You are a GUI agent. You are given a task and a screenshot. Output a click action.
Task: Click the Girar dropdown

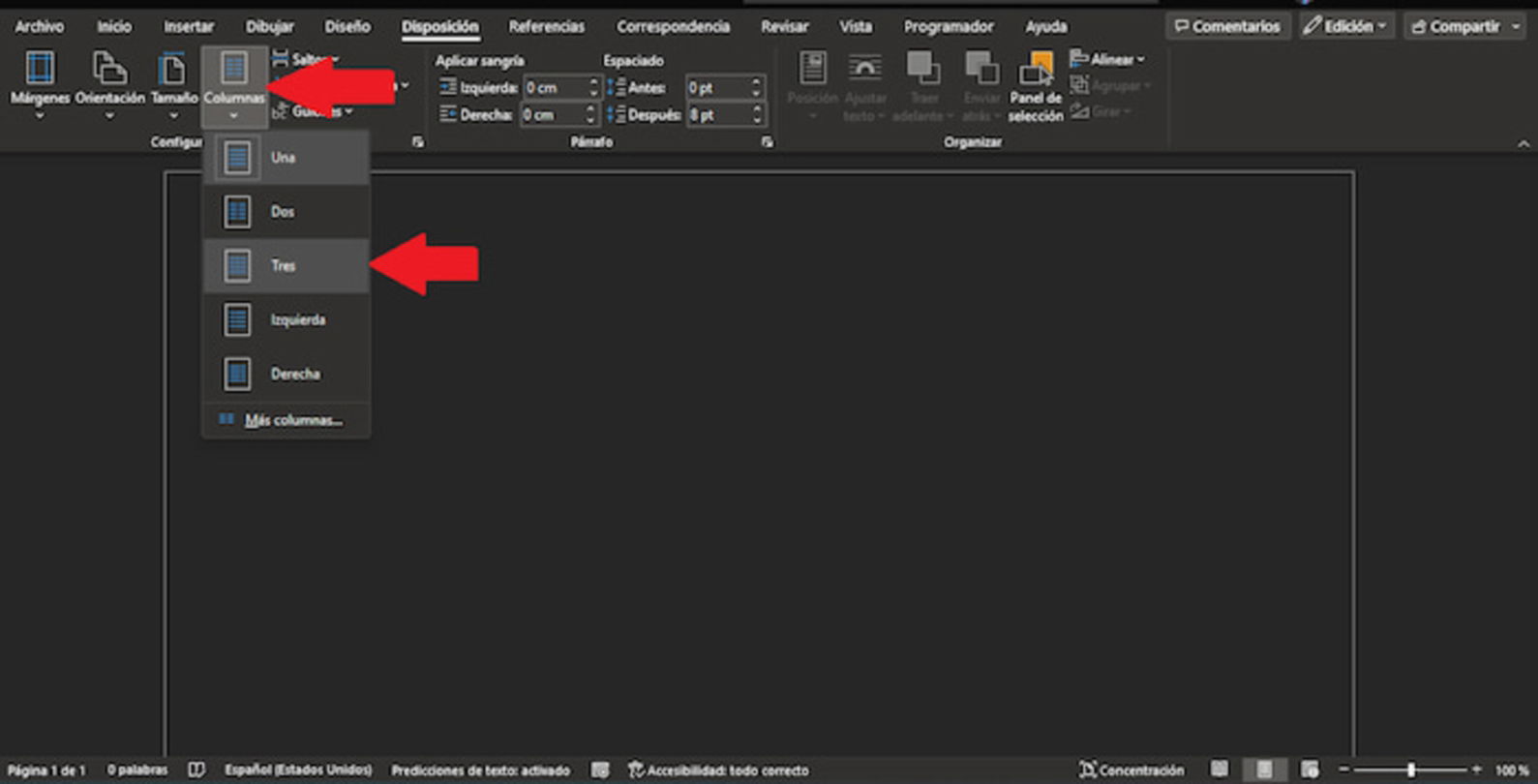click(x=1101, y=112)
